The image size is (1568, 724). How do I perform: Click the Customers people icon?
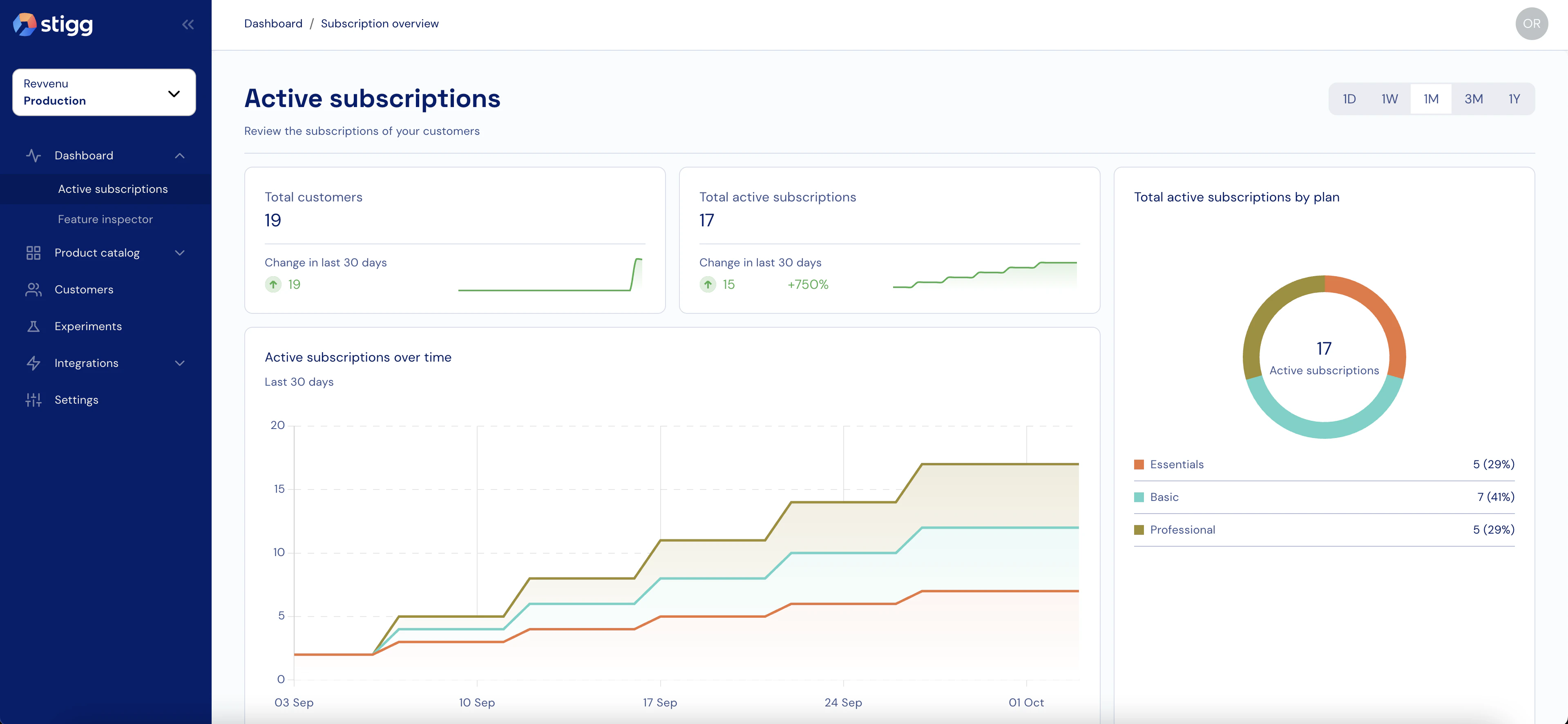click(34, 290)
